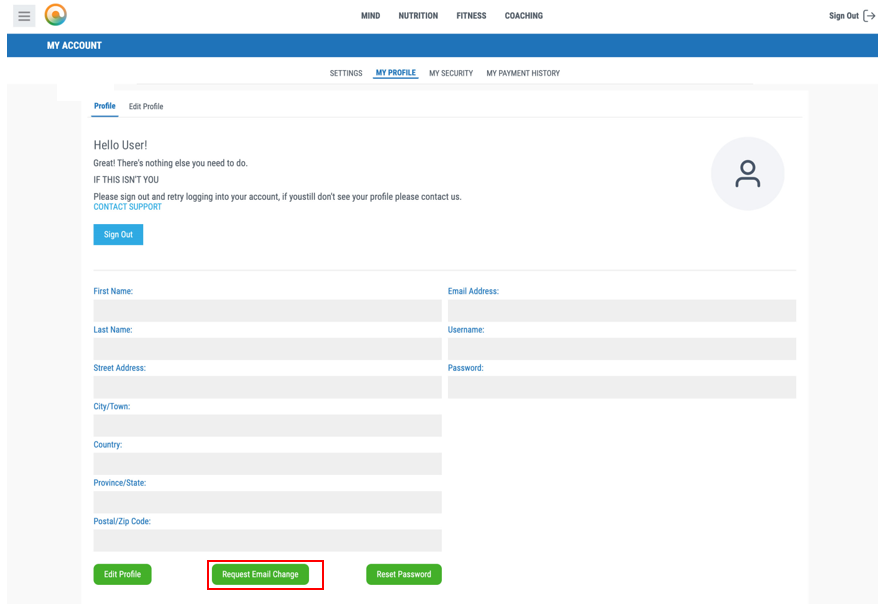880x604 pixels.
Task: Focus the Email Address field
Action: (621, 310)
